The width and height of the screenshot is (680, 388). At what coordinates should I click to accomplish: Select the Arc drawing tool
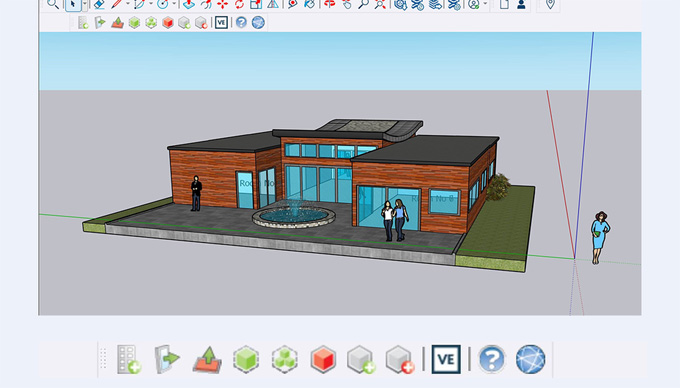click(x=140, y=4)
